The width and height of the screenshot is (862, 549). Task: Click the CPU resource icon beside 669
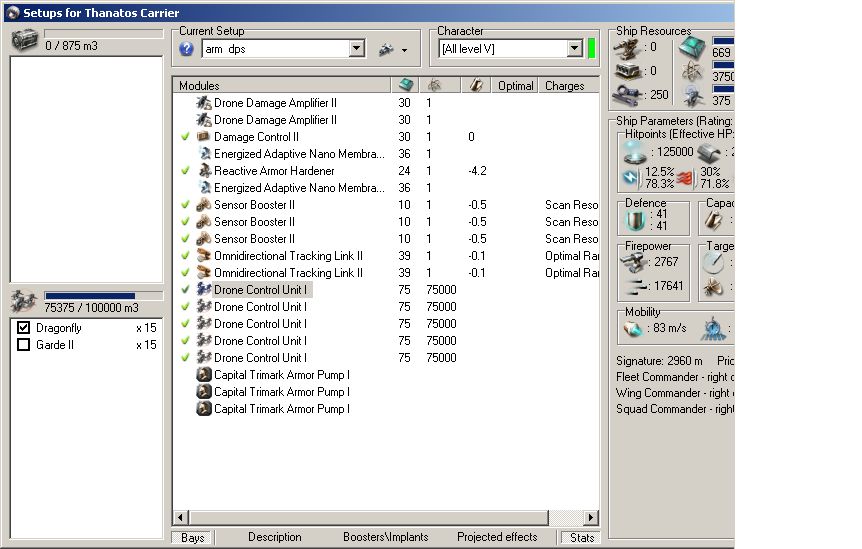(x=692, y=47)
